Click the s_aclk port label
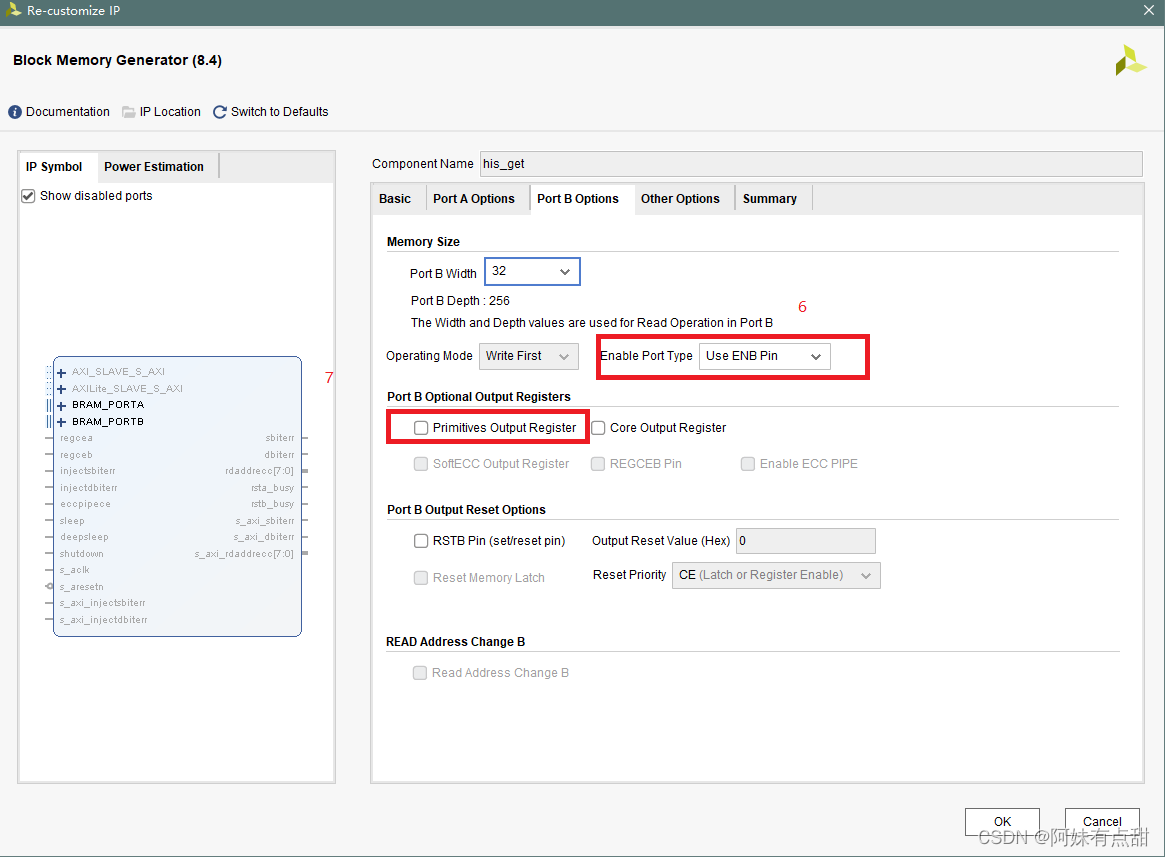Image resolution: width=1165 pixels, height=857 pixels. 74,571
